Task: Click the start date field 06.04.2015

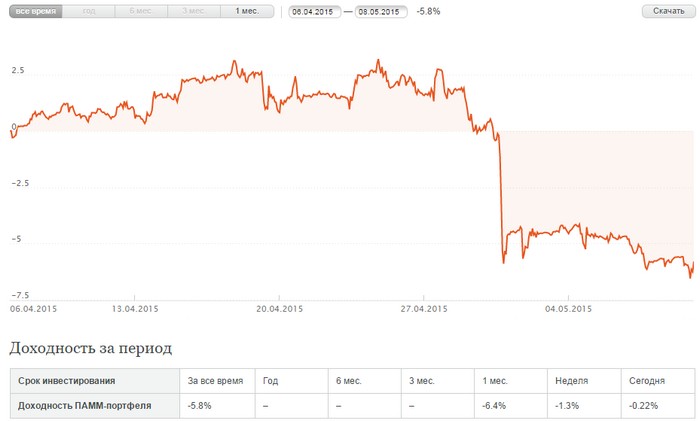Action: [x=315, y=12]
